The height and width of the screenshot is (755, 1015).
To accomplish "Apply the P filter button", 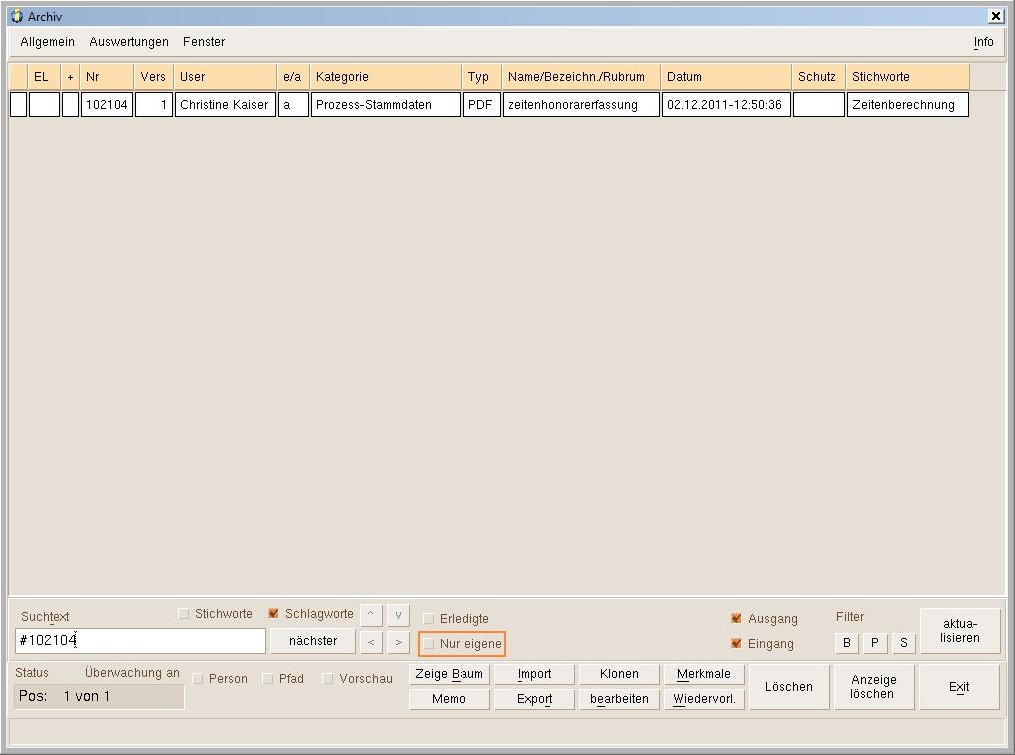I will [875, 643].
